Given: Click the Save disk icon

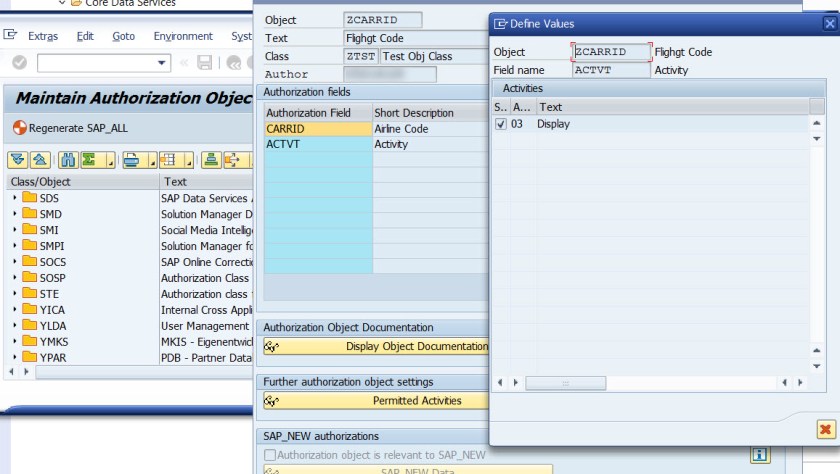Looking at the screenshot, I should point(204,63).
